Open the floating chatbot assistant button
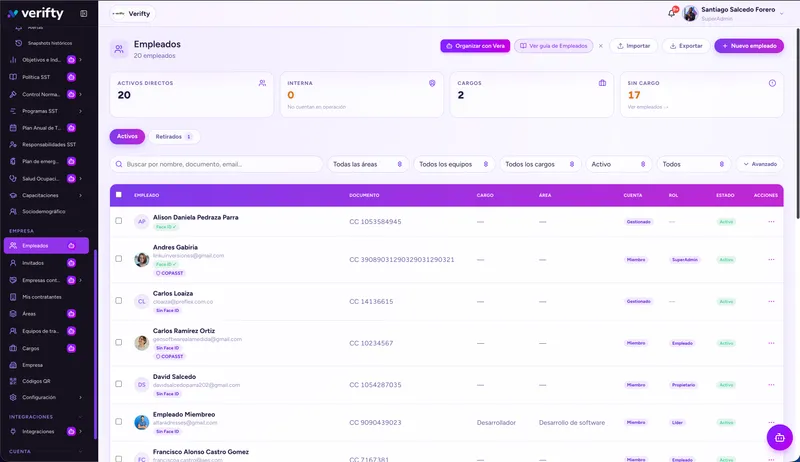The image size is (800, 462). tap(779, 438)
